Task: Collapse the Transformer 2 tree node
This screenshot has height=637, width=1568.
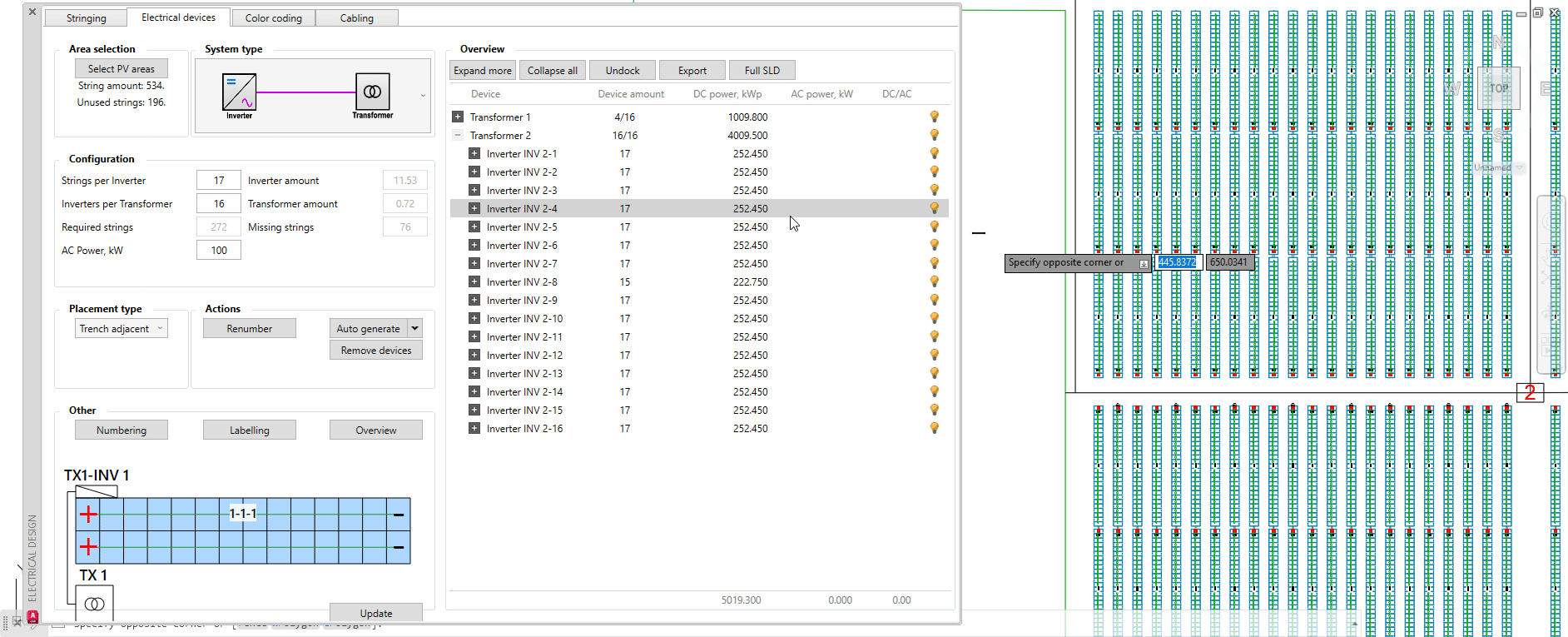Action: pos(457,135)
